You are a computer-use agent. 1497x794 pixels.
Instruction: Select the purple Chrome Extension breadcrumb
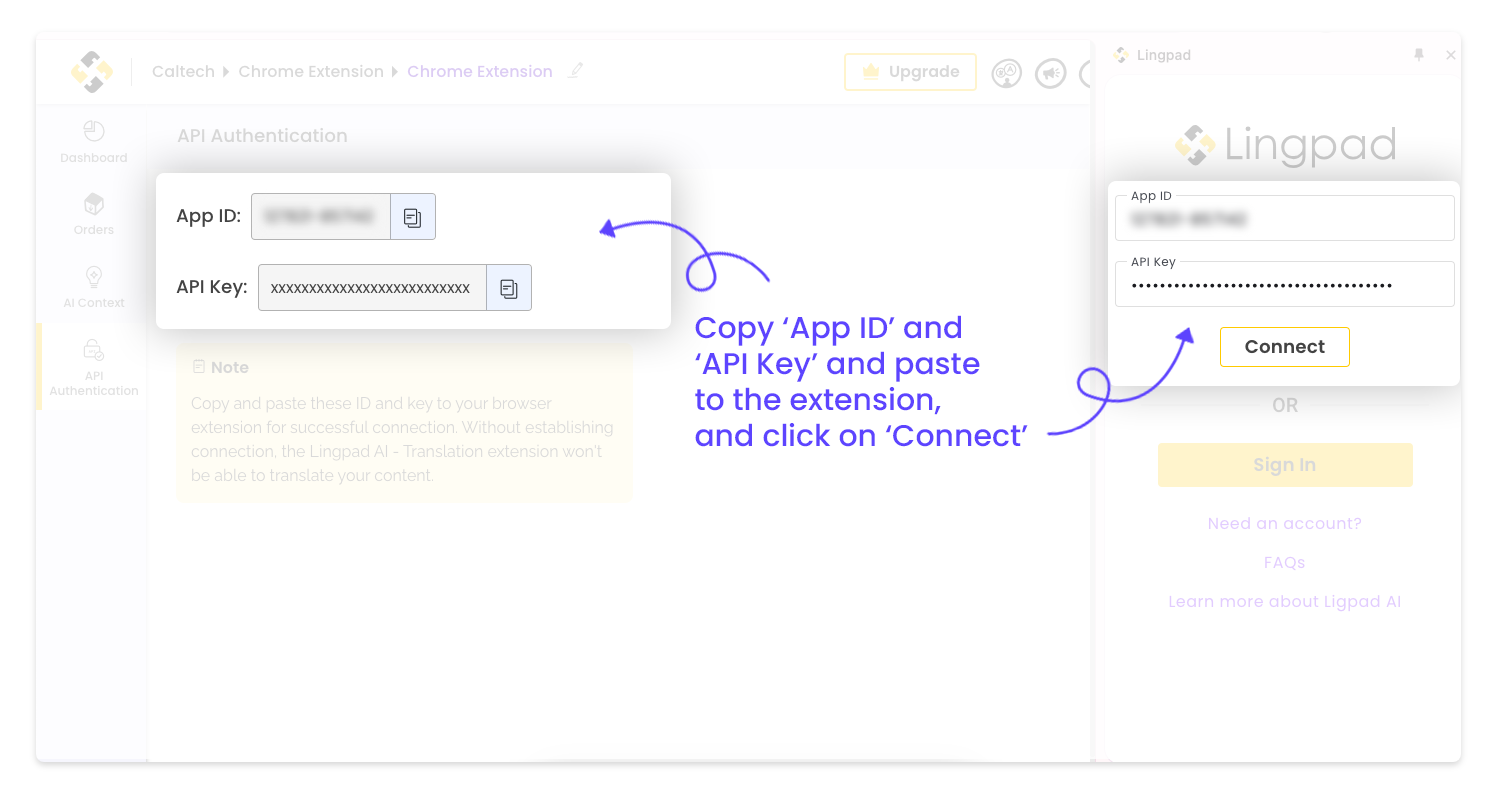480,72
